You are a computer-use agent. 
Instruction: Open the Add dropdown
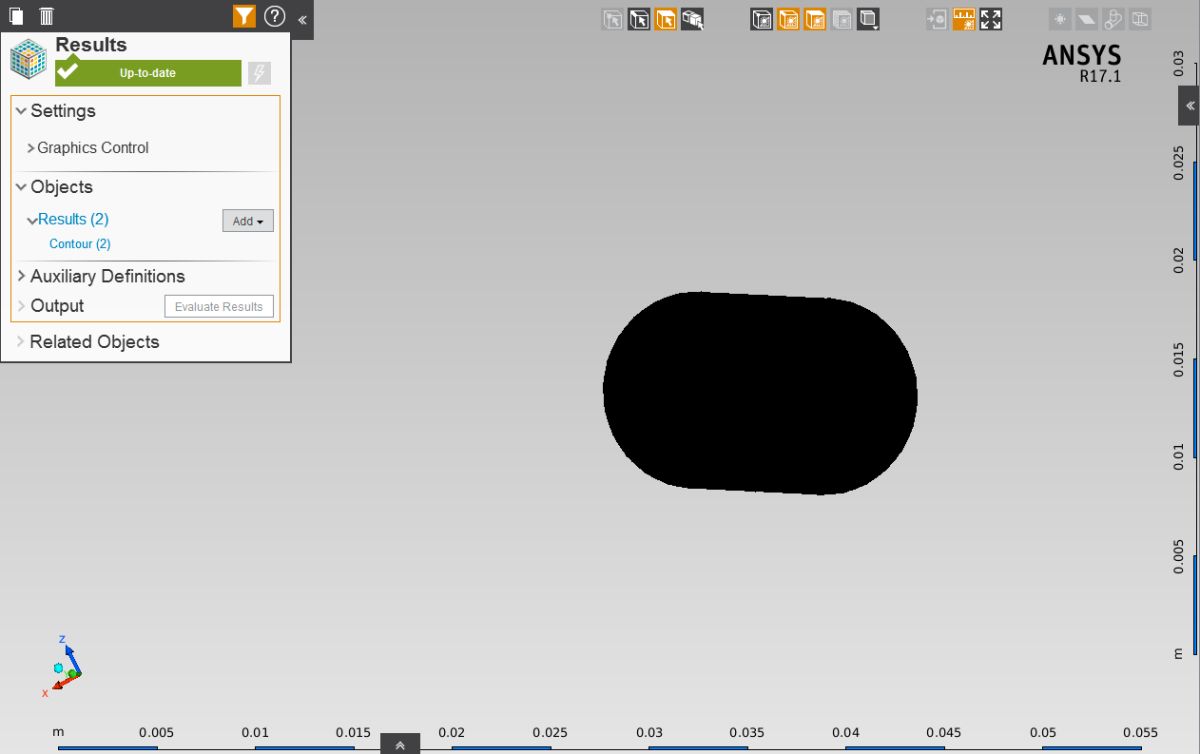(x=248, y=221)
